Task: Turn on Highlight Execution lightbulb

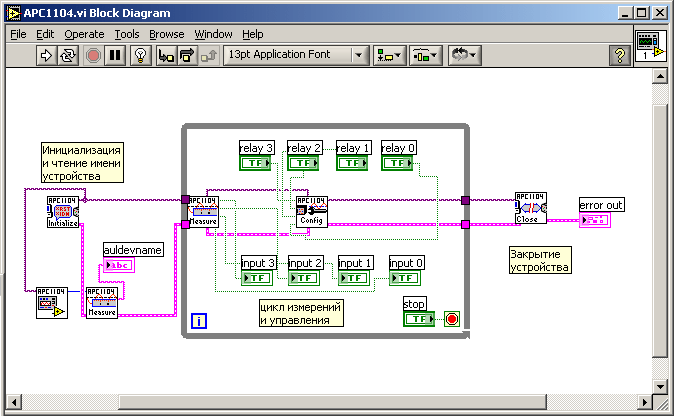Action: tap(141, 55)
